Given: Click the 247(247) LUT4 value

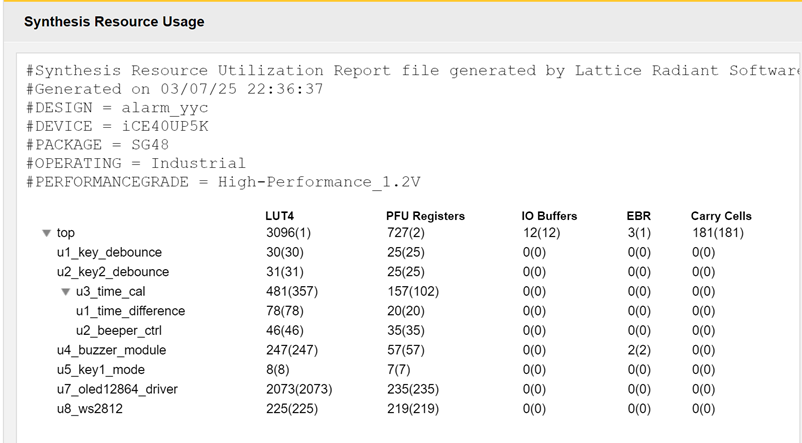Looking at the screenshot, I should (292, 350).
